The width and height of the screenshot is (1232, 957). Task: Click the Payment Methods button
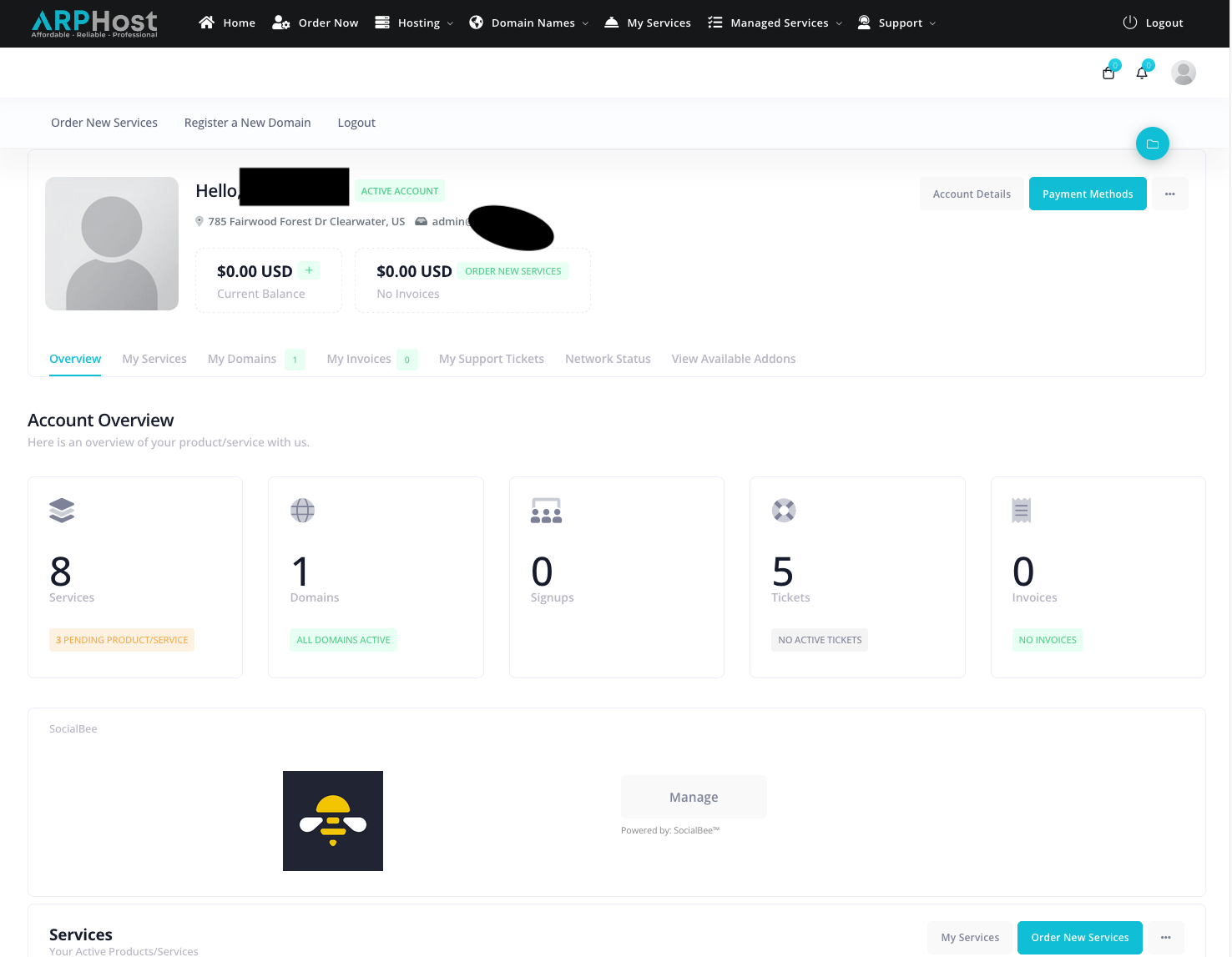pyautogui.click(x=1087, y=194)
